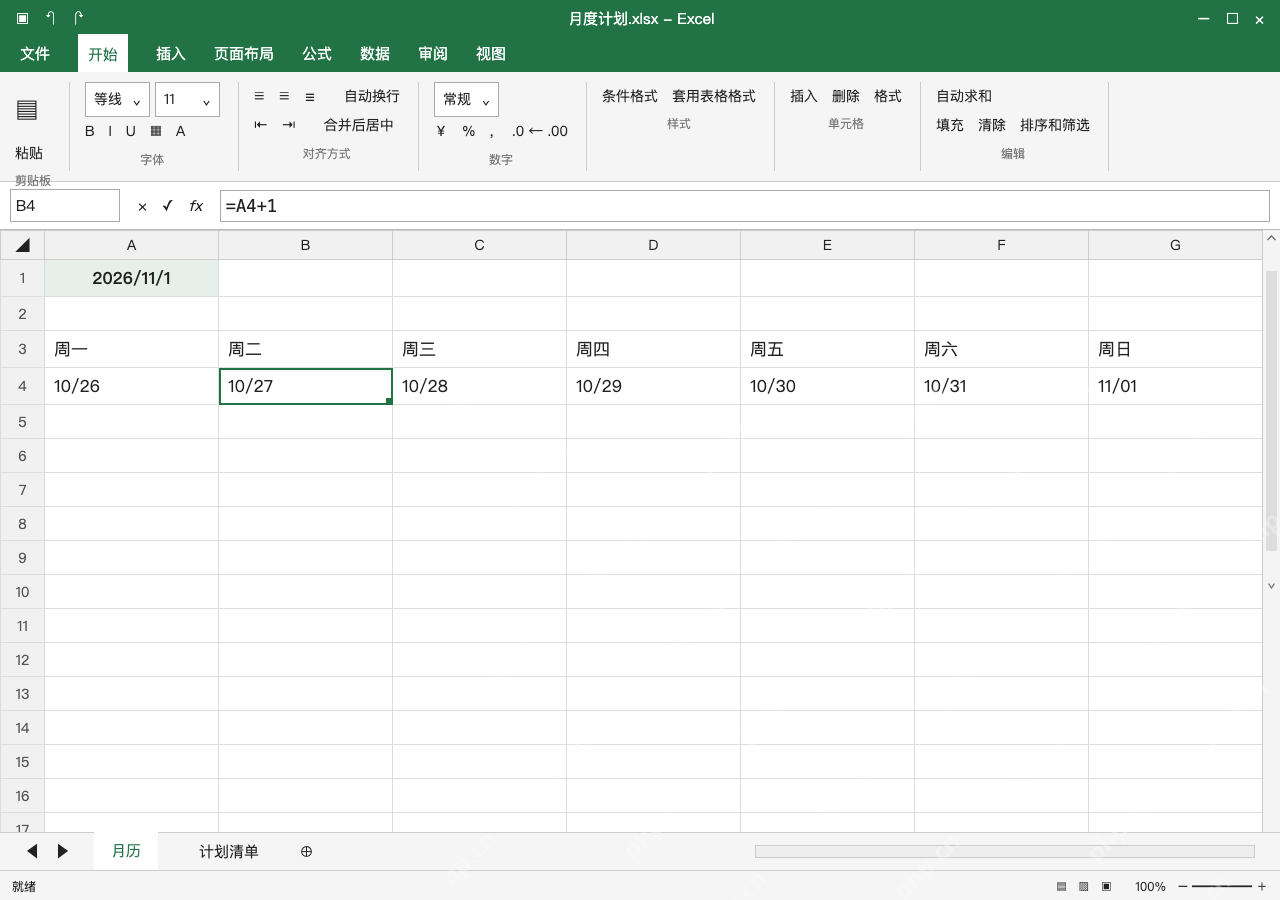This screenshot has width=1280, height=900.
Task: Click the select-all corner triangle
Action: tap(22, 245)
